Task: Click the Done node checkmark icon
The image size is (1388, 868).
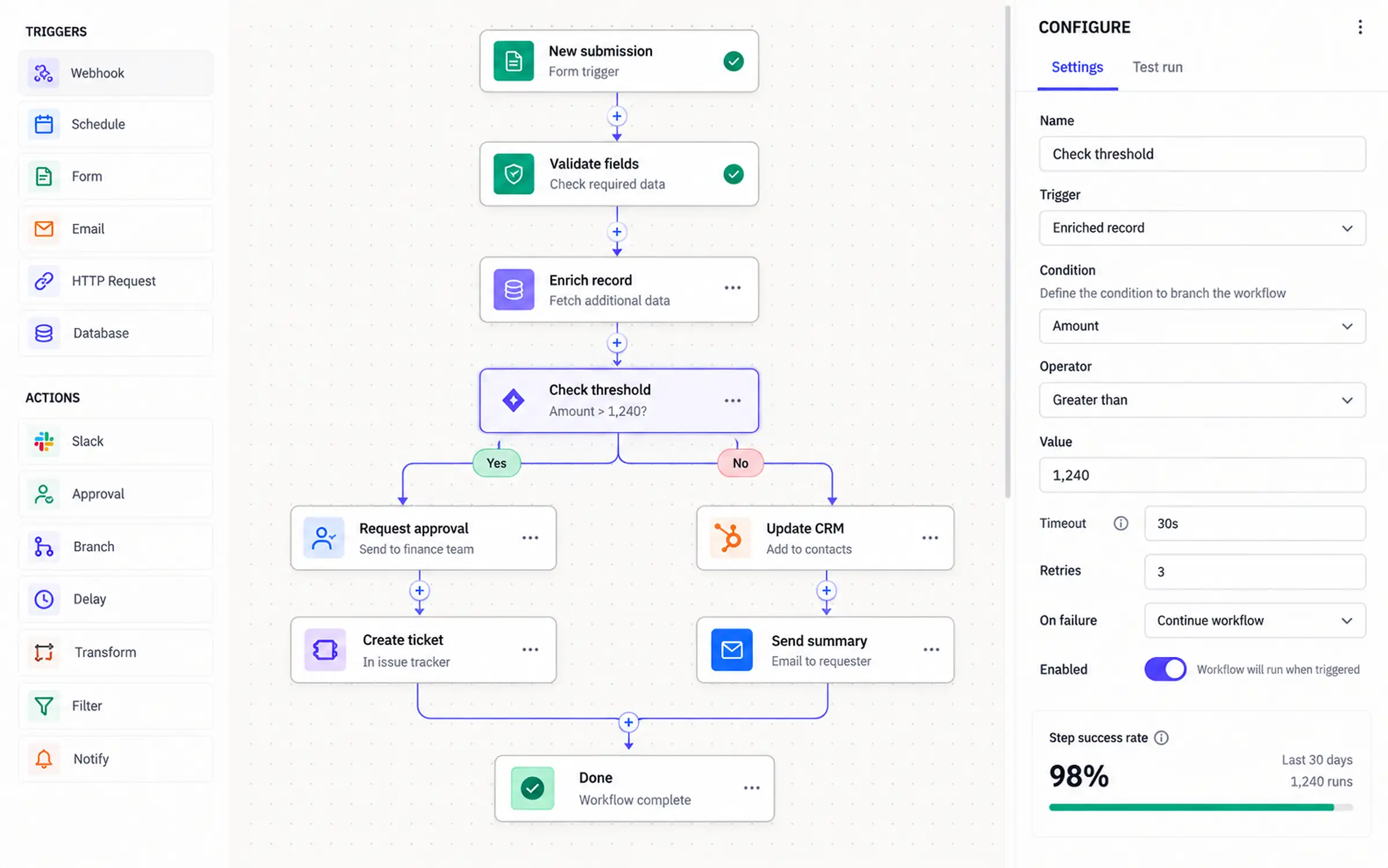Action: [x=532, y=788]
